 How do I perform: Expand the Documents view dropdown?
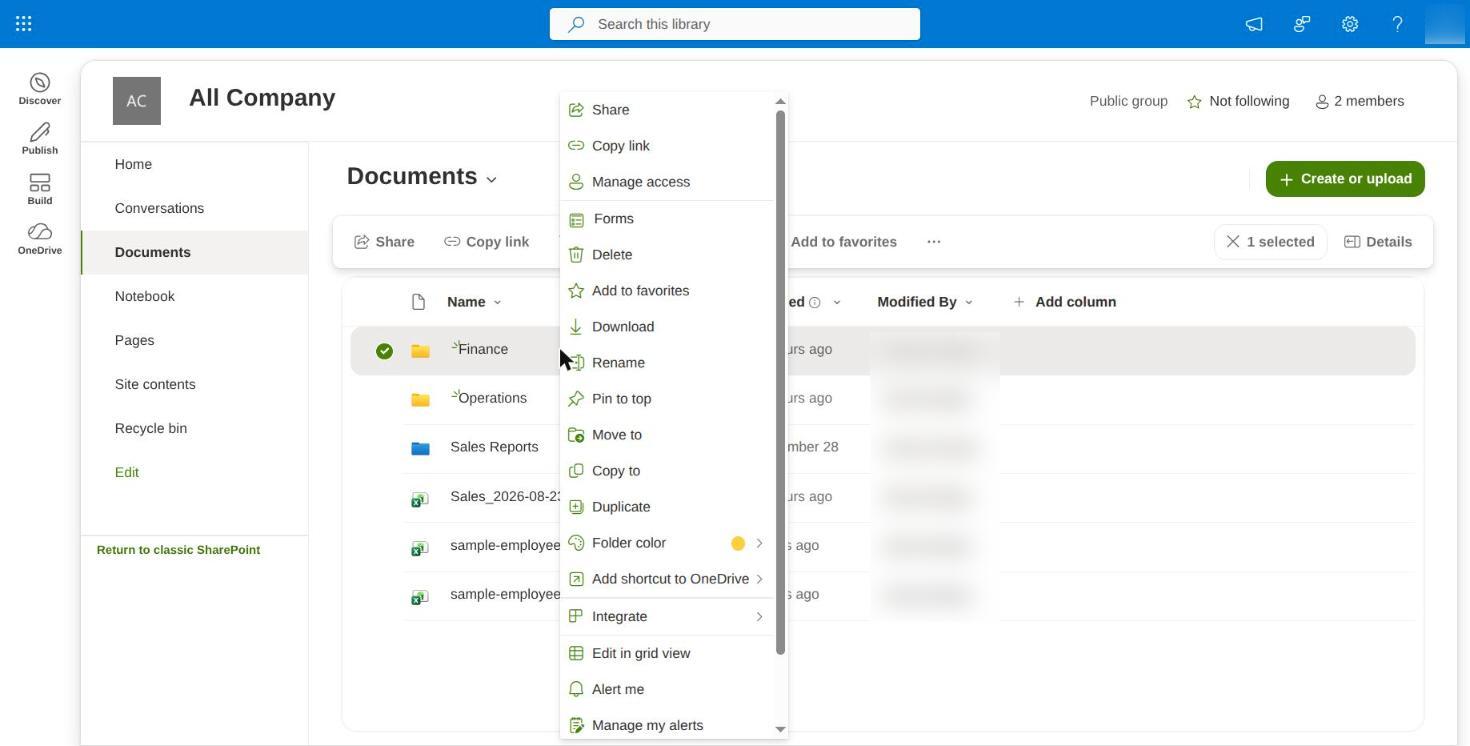(x=492, y=180)
